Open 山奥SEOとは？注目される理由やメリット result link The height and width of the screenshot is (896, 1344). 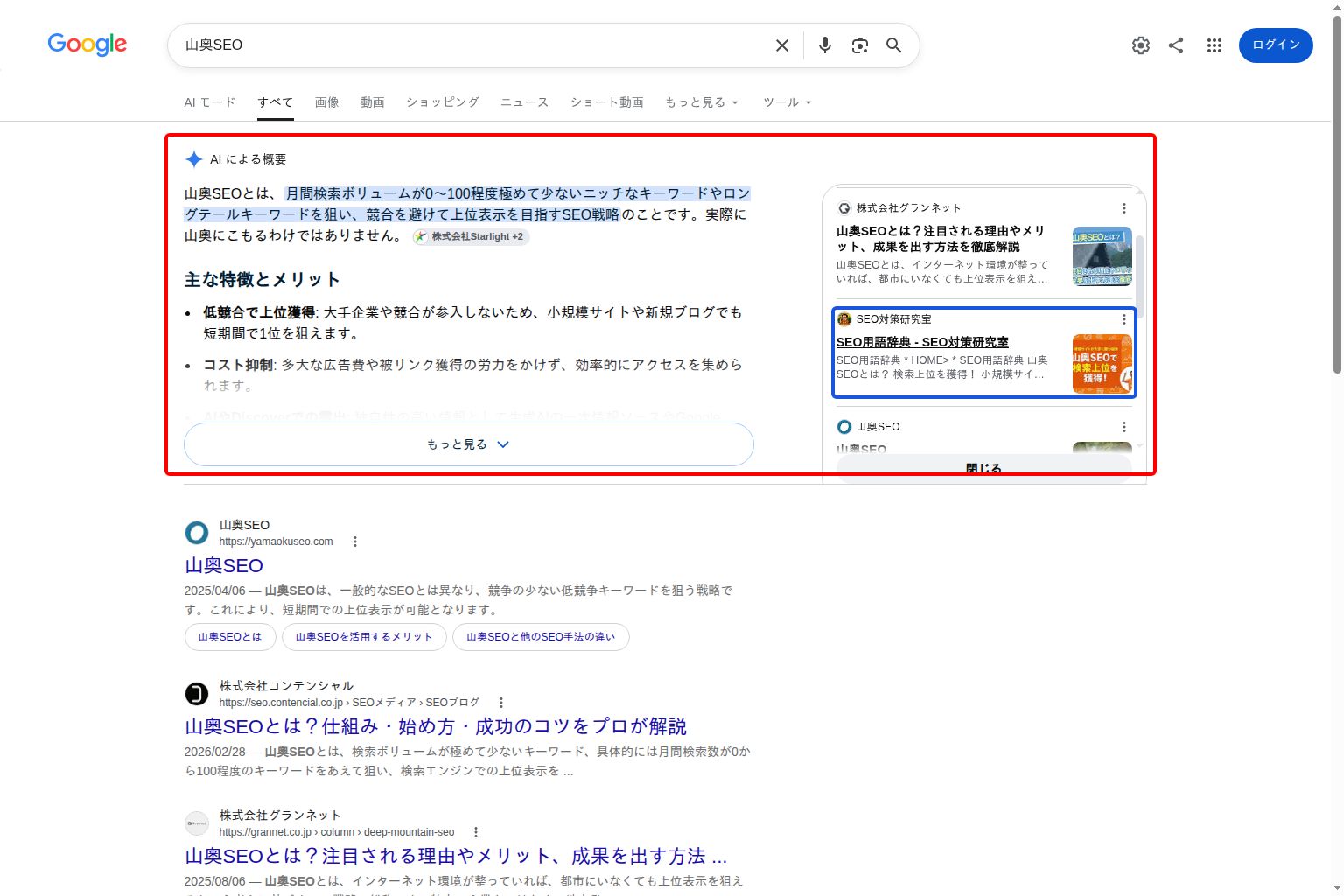coord(456,857)
